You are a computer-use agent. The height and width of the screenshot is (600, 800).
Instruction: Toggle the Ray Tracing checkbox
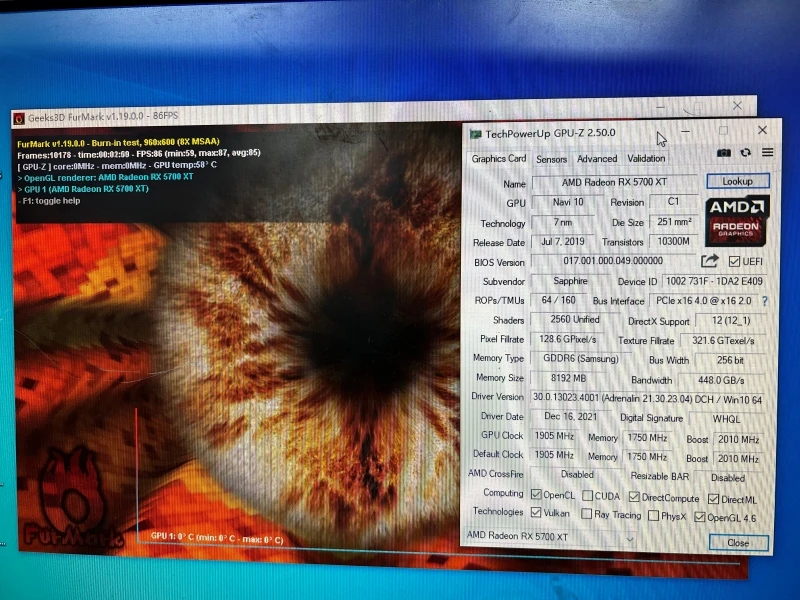click(x=587, y=514)
